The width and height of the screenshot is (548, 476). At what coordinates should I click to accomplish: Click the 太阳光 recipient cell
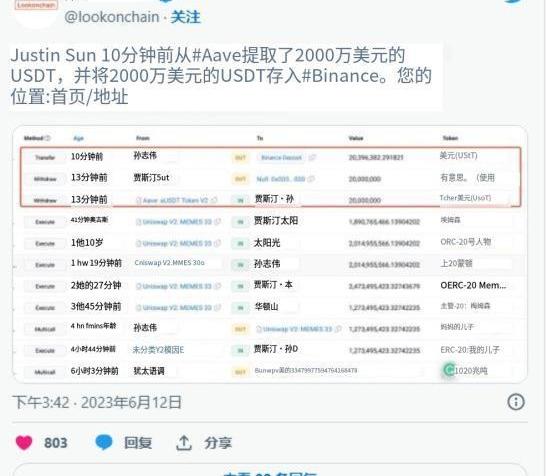(x=267, y=243)
